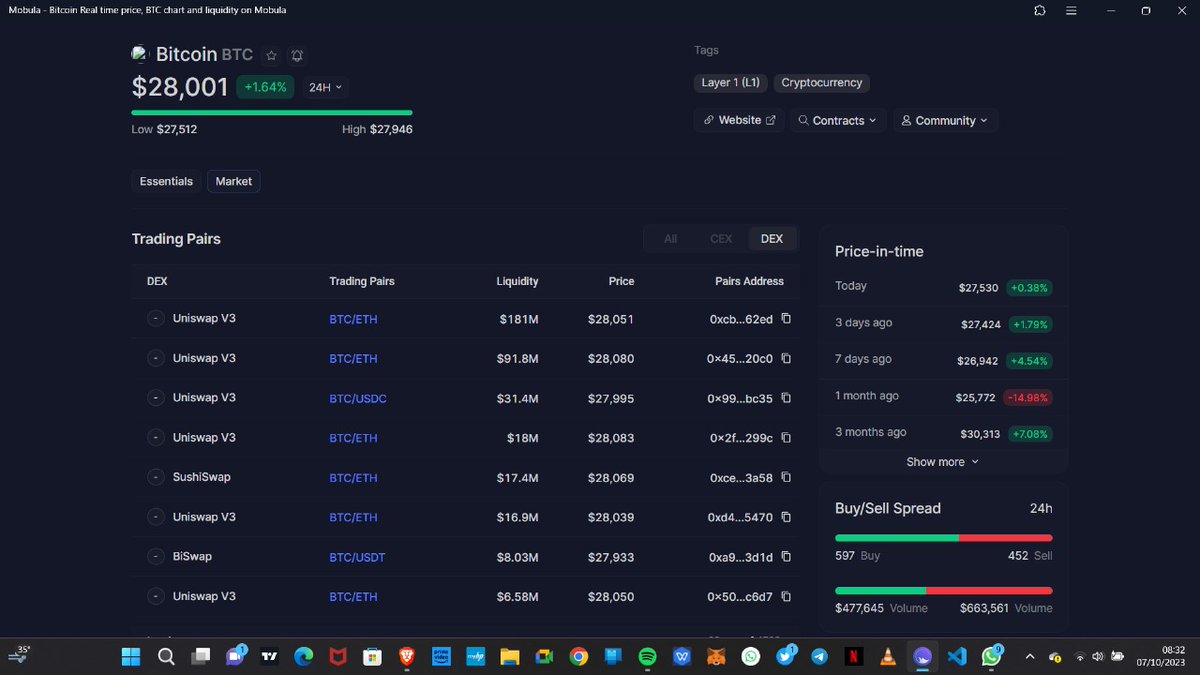Click SushiSwap row logo icon
1200x675 pixels.
(x=155, y=477)
